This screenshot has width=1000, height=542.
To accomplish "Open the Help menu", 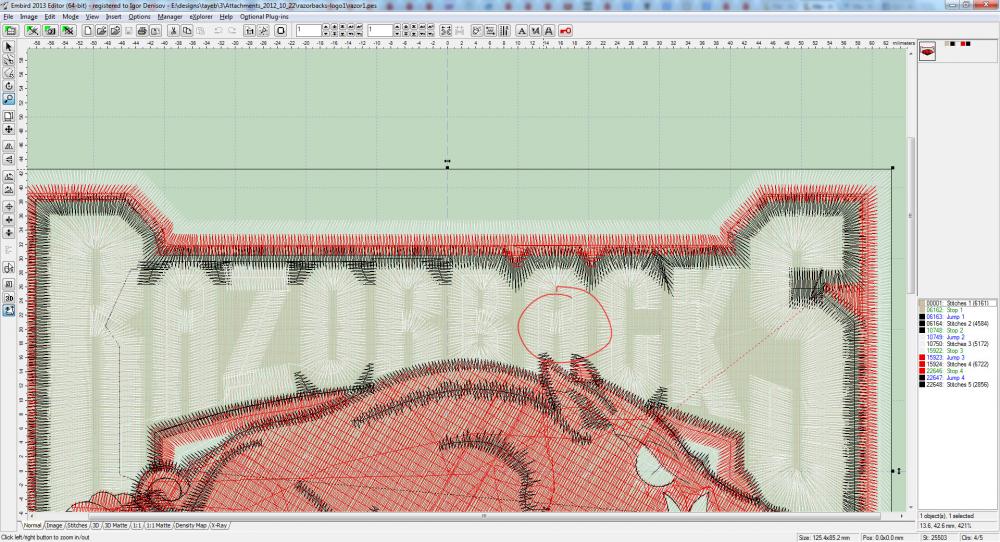I will 226,17.
